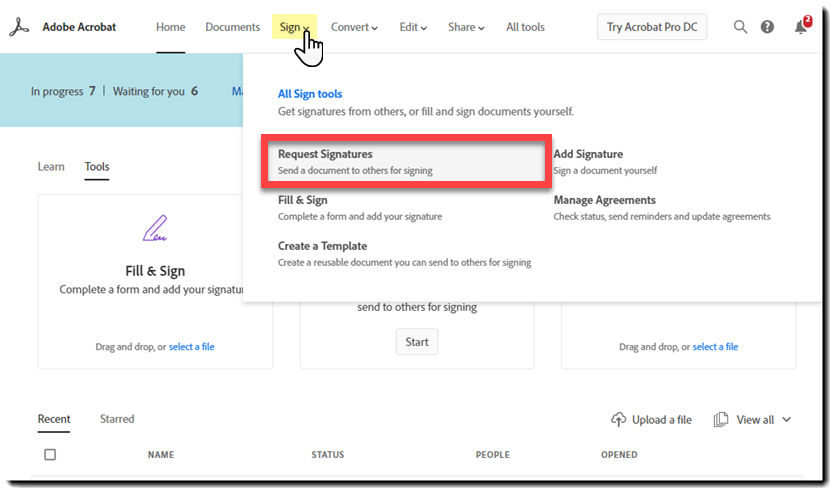Choose Request Signatures from the Sign menu
The image size is (830, 488).
406,161
